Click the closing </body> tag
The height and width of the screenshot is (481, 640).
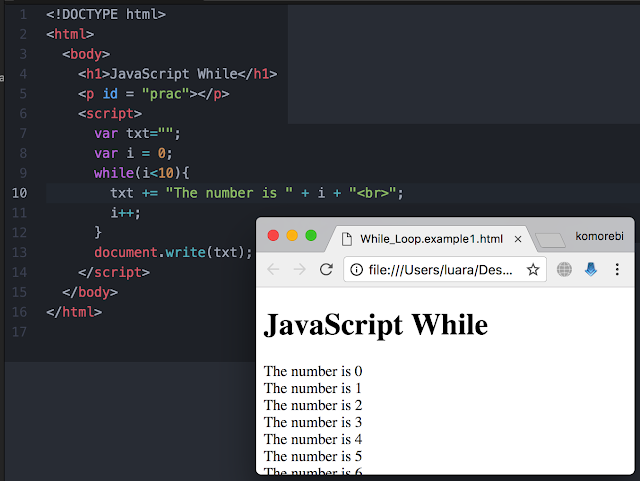pyautogui.click(x=90, y=292)
